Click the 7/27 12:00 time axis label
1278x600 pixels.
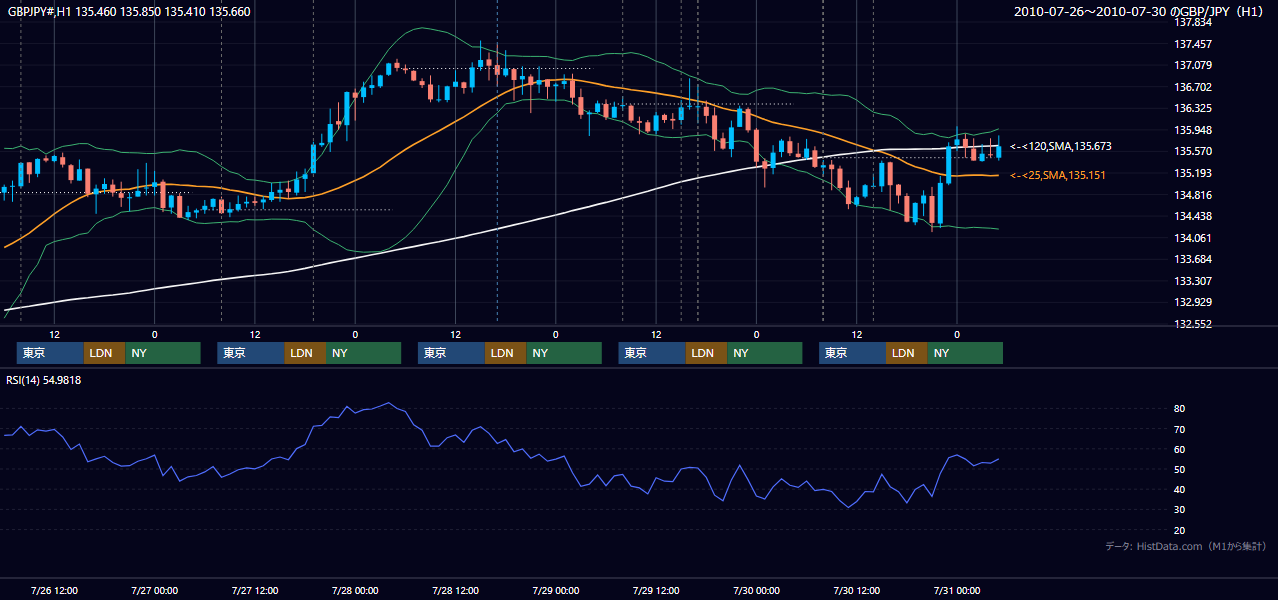tap(254, 590)
